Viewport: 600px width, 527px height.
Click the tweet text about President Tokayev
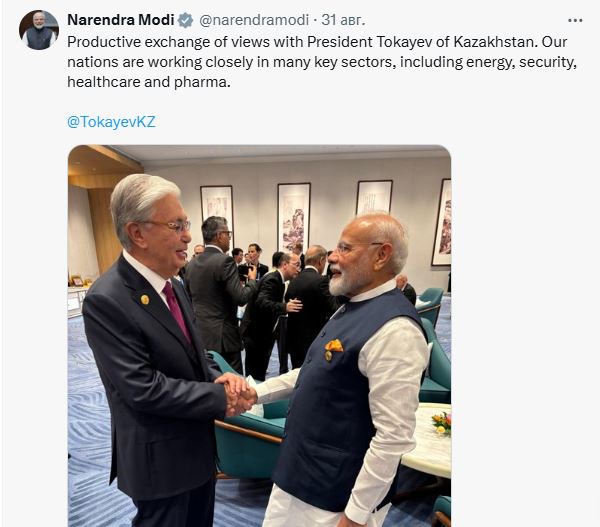click(x=322, y=62)
